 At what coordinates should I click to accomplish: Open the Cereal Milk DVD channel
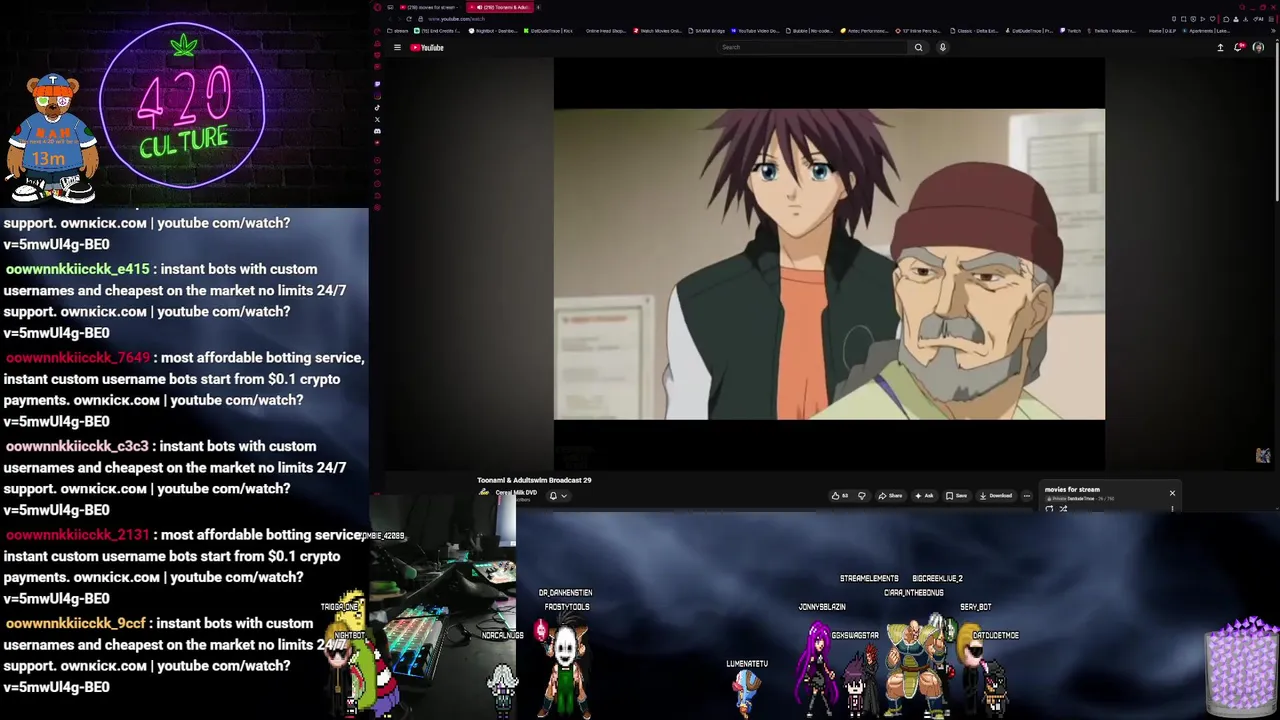(x=516, y=493)
